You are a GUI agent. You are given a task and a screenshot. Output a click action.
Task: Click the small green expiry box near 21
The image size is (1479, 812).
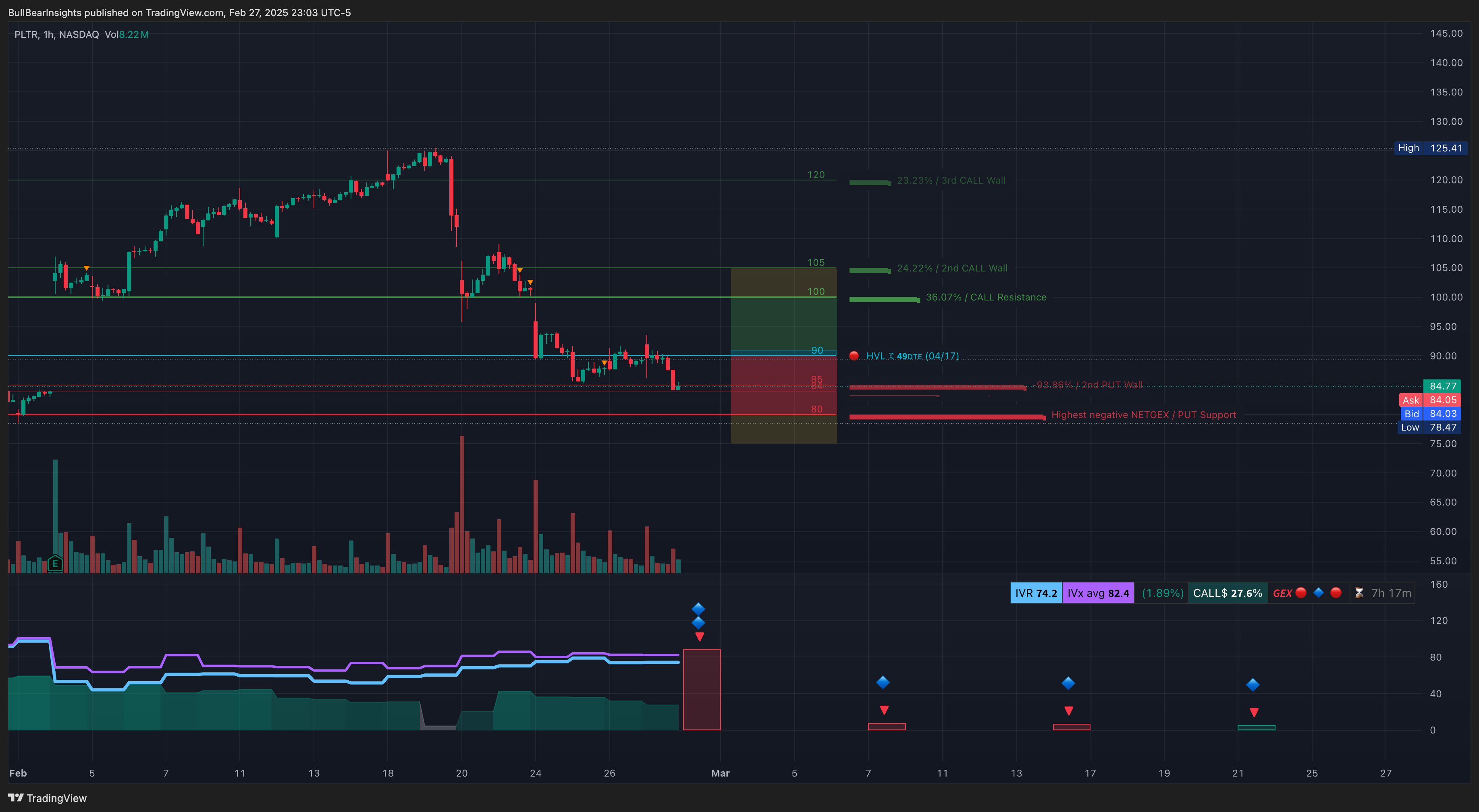(x=1256, y=728)
